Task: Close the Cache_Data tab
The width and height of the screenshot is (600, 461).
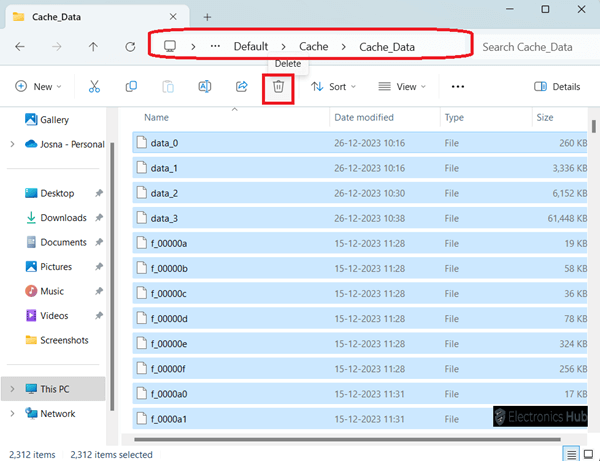Action: click(173, 17)
